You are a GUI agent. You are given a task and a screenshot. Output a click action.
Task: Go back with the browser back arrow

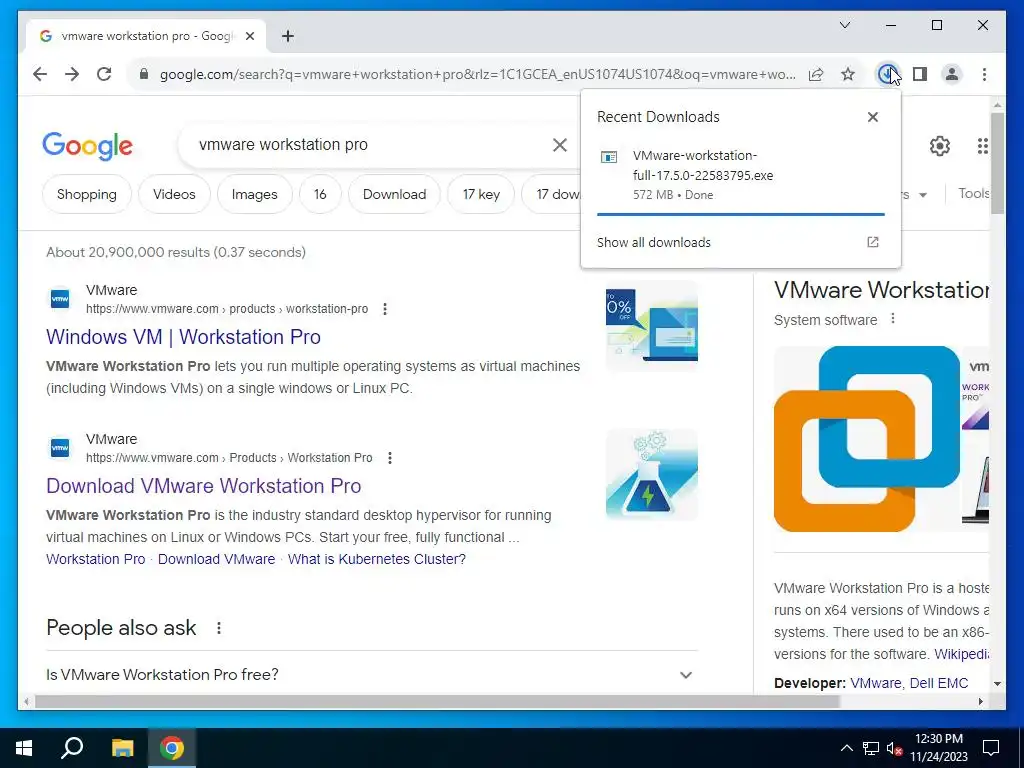[x=40, y=74]
